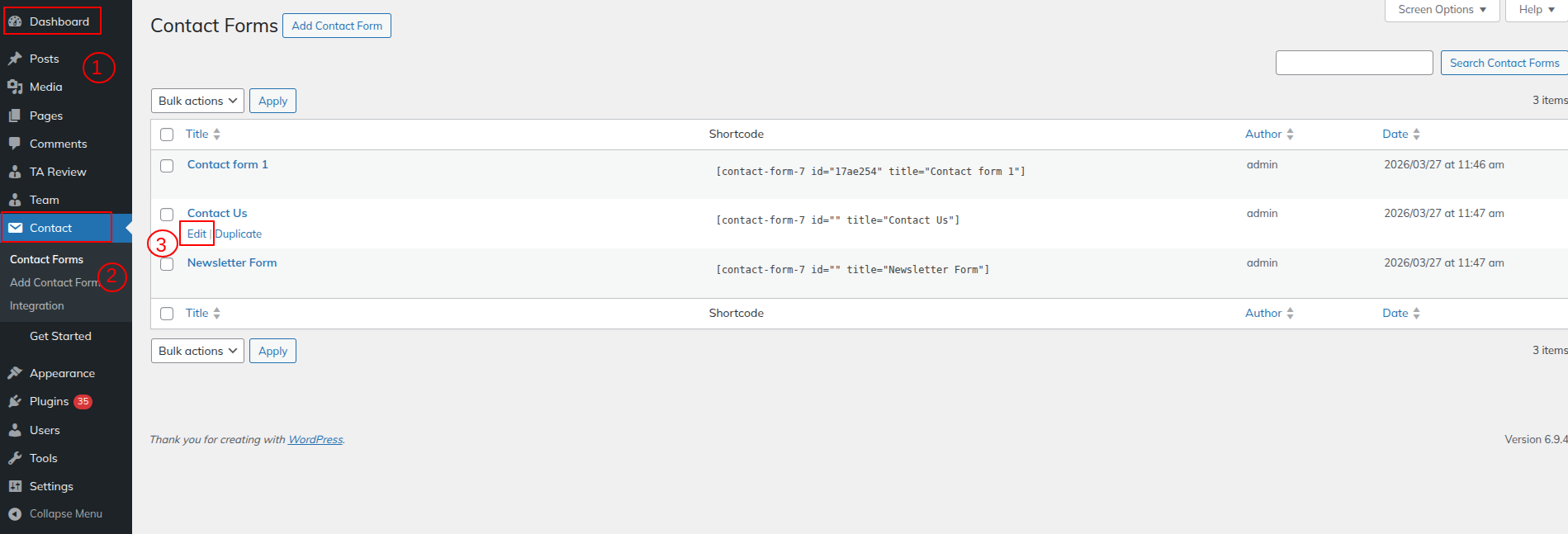
Task: Click the Pages icon in sidebar
Action: point(15,116)
